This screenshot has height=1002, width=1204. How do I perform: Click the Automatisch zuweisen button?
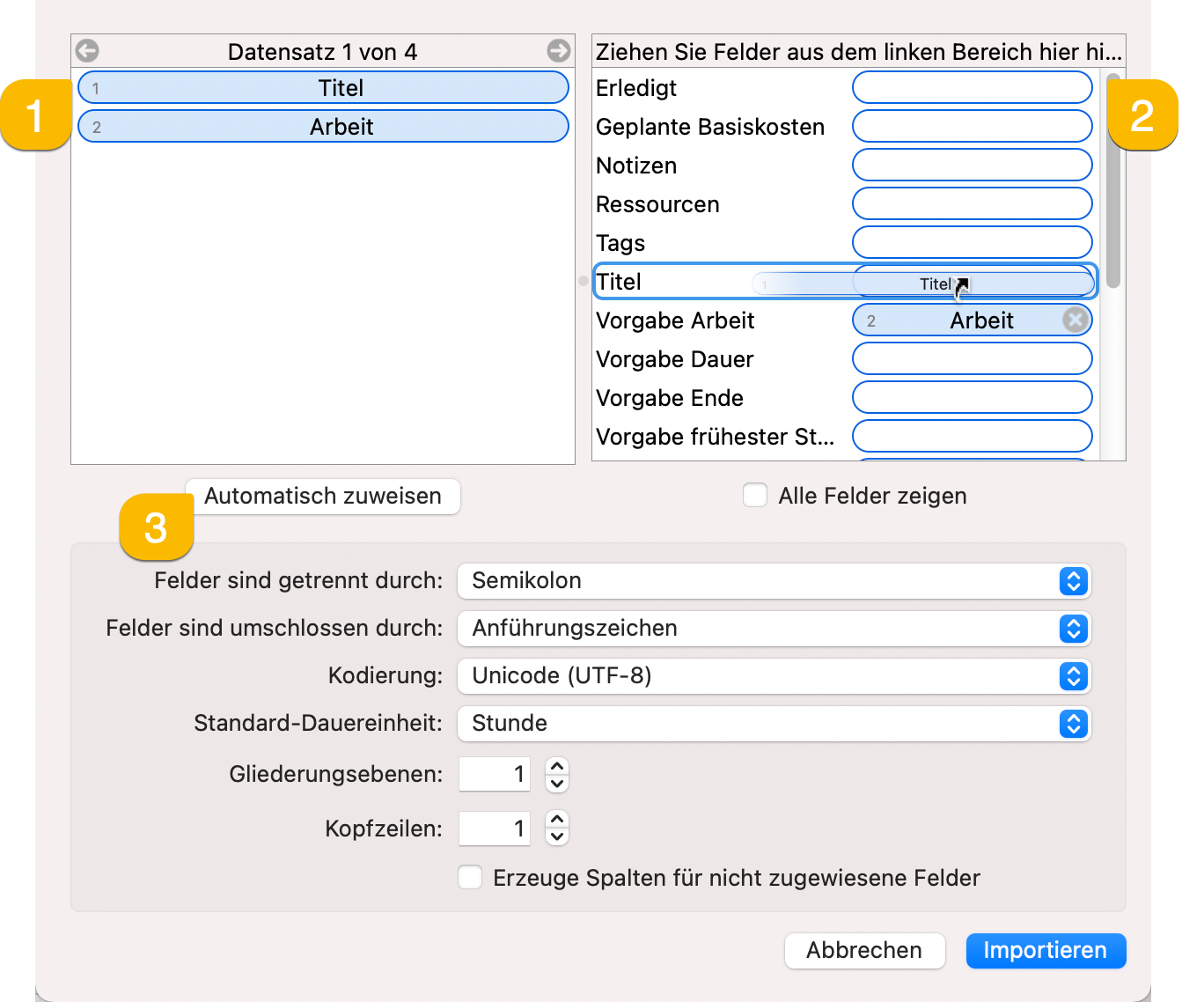322,497
